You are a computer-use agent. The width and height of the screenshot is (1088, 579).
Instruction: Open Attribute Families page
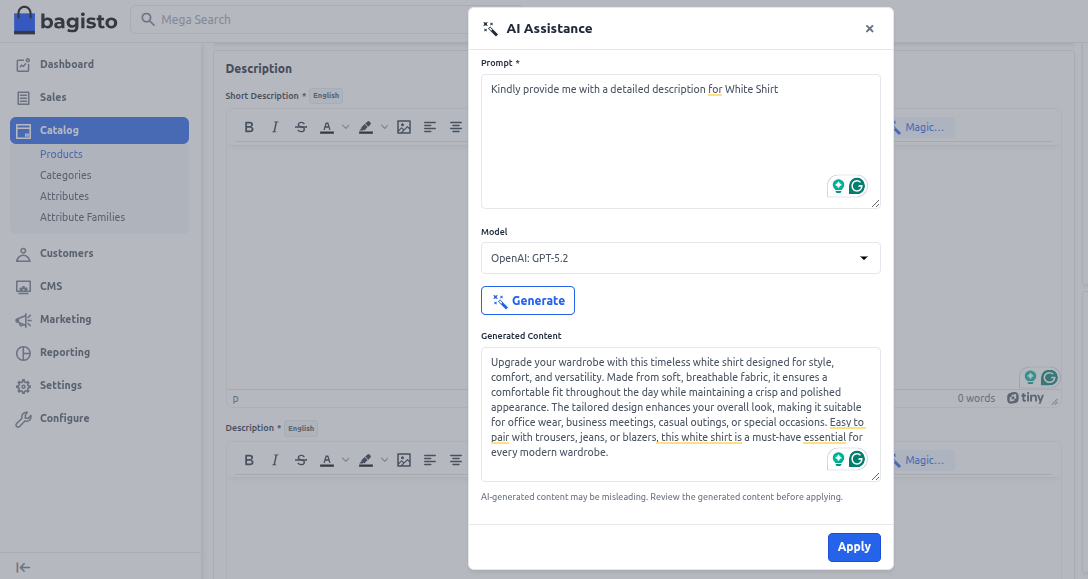click(x=82, y=217)
